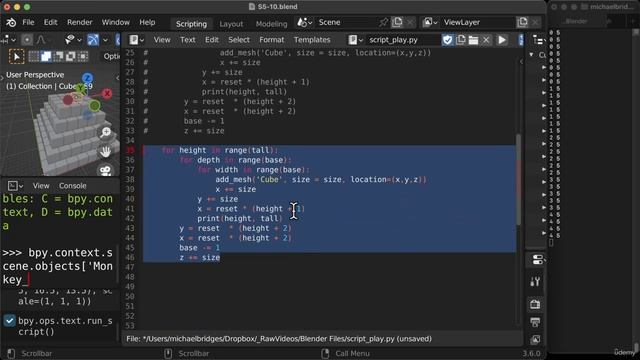Set selection mode to extend

pyautogui.click(x=46, y=56)
